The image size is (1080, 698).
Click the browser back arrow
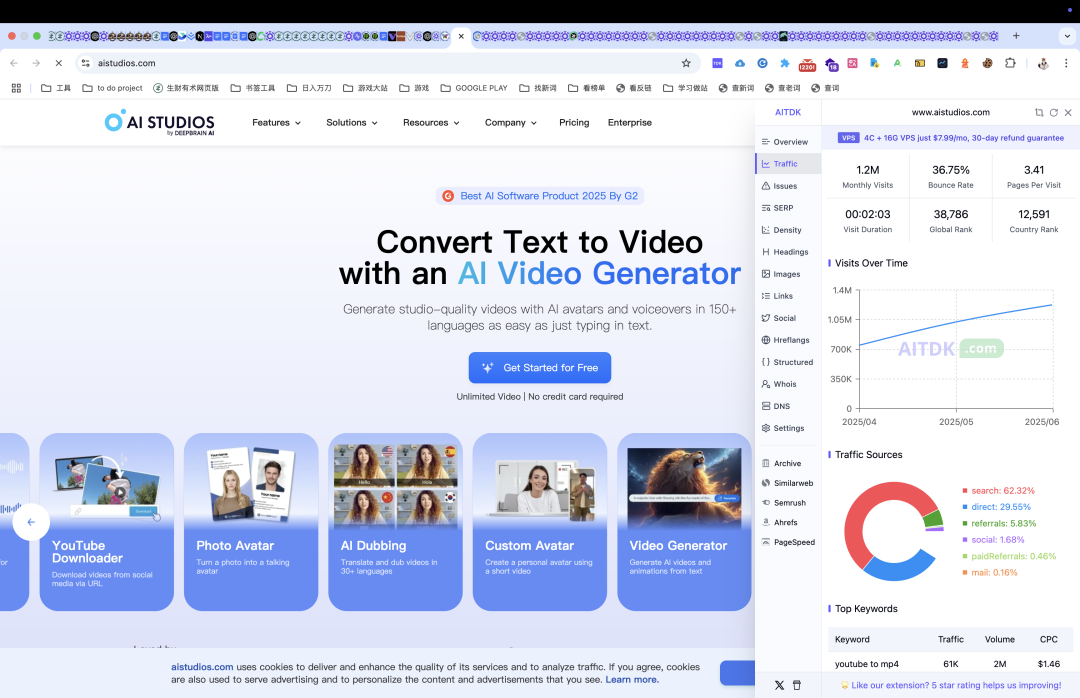14,63
